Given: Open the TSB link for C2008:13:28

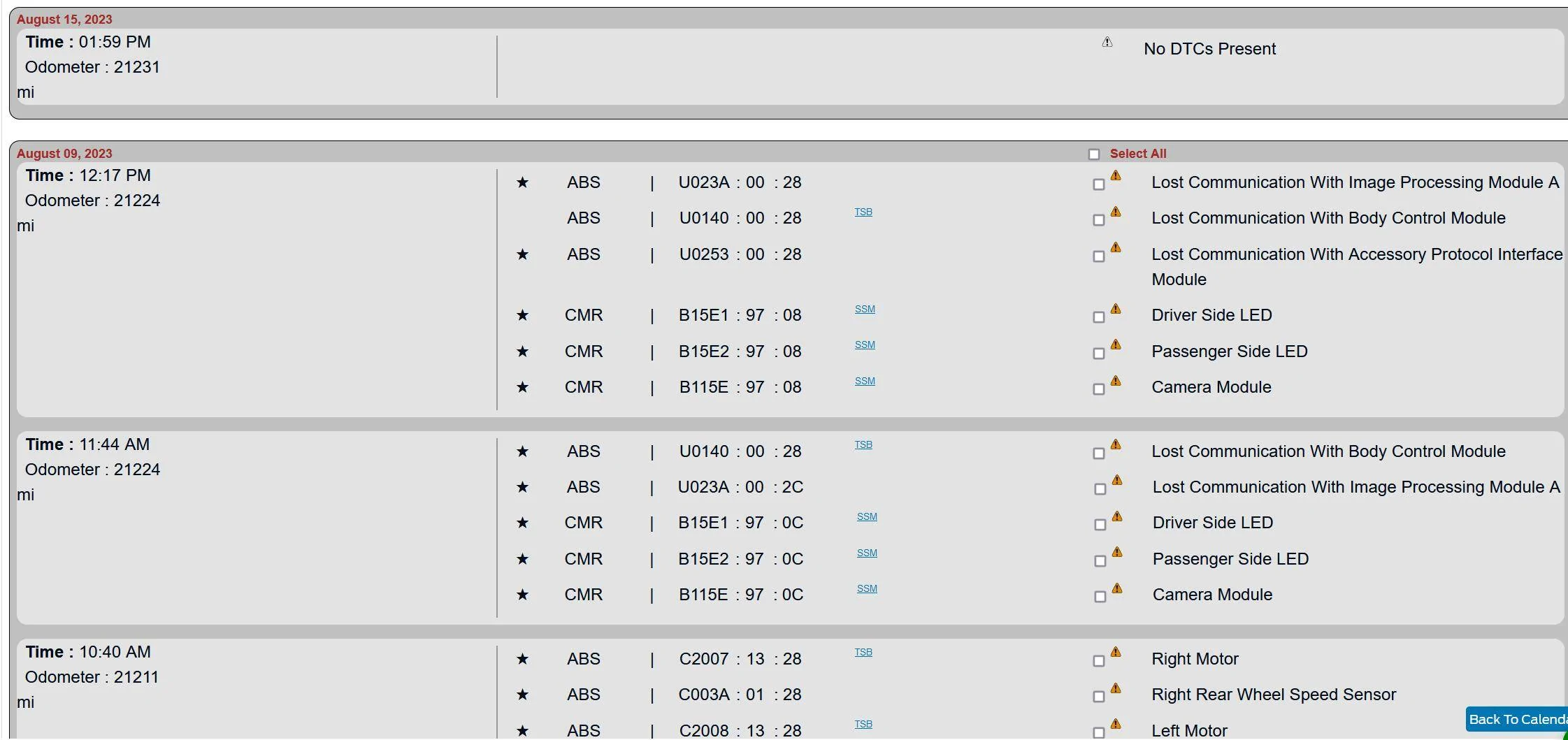Looking at the screenshot, I should click(863, 724).
